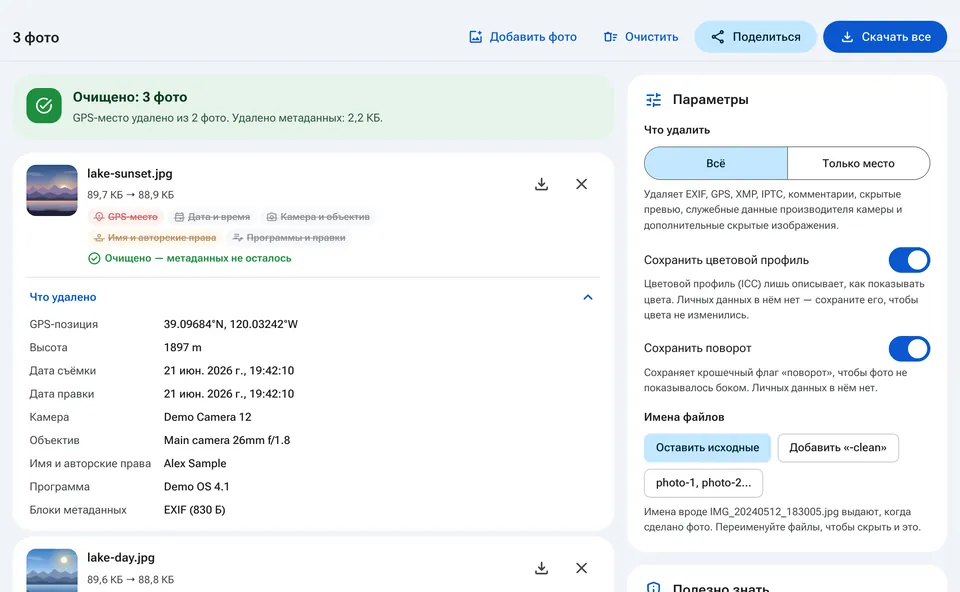Click the Скачать все button

pos(885,37)
